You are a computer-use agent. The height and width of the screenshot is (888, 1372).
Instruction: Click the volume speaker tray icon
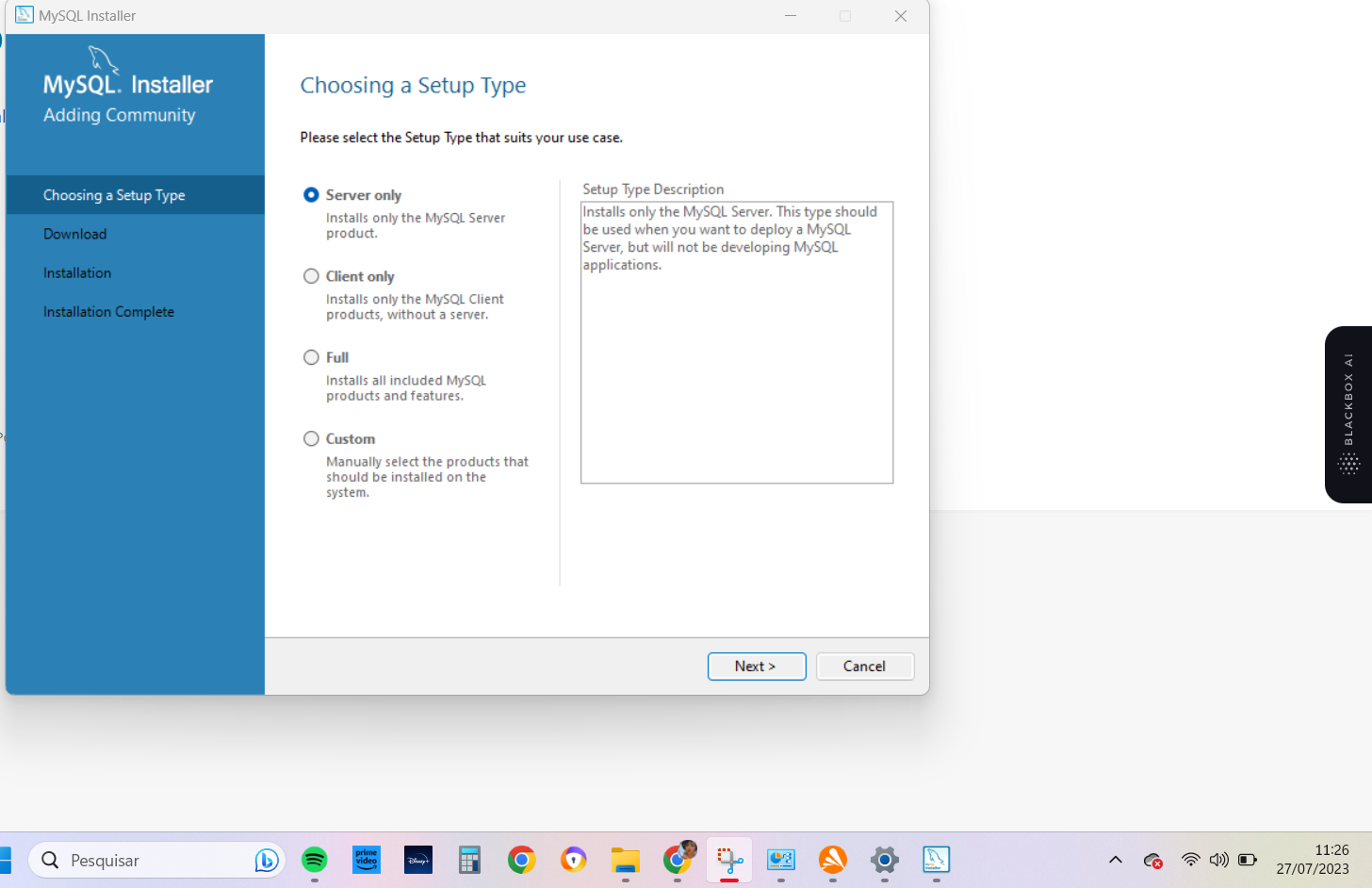tap(1218, 860)
